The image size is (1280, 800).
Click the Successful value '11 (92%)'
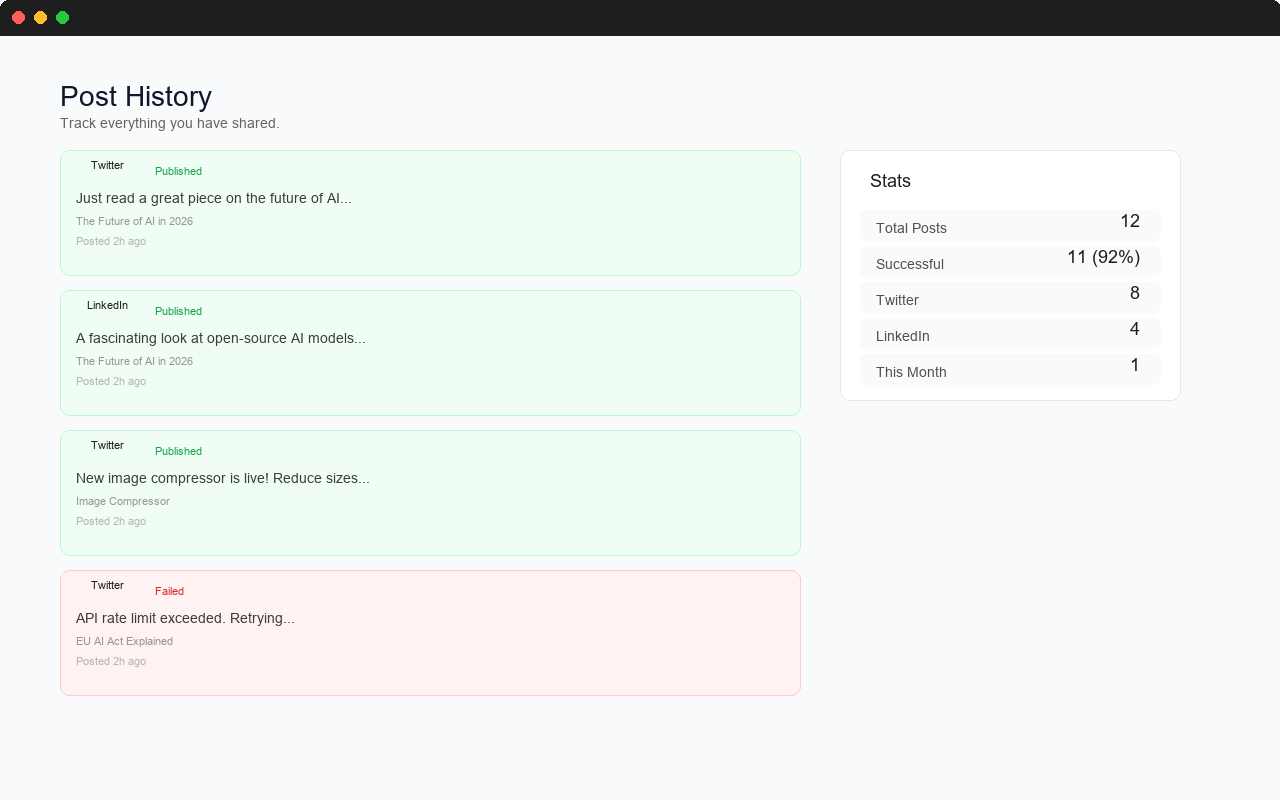coord(1104,257)
